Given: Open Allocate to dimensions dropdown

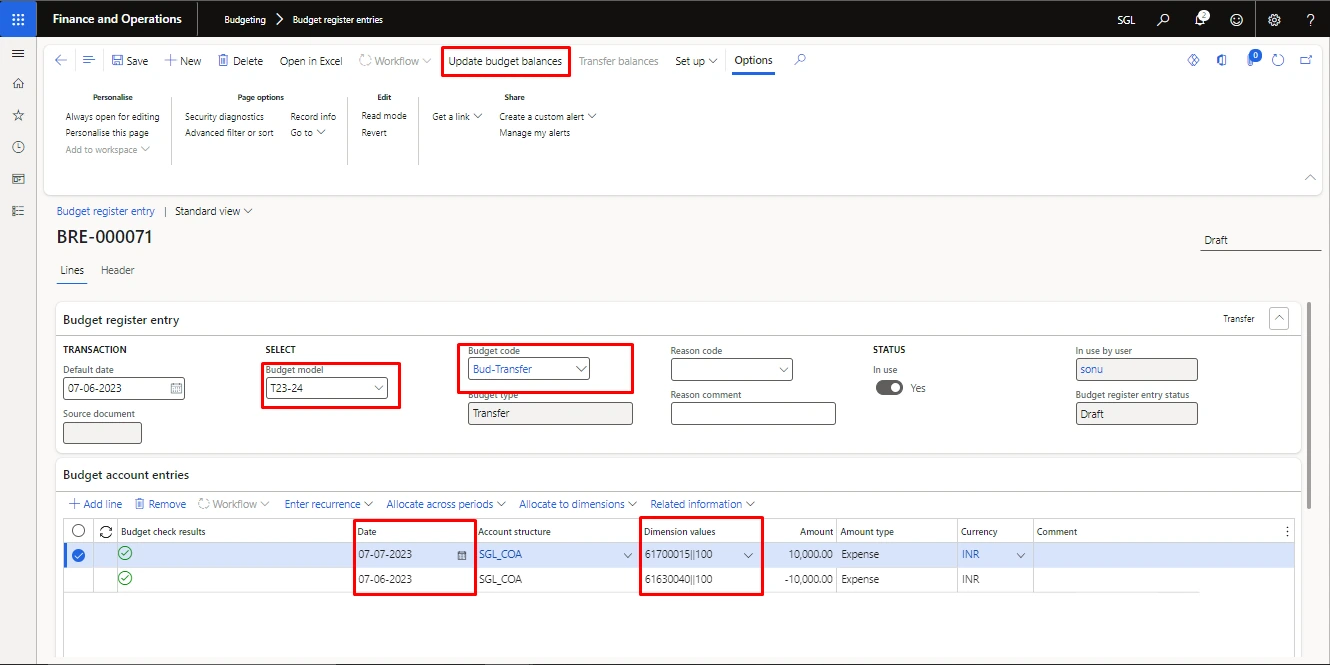Looking at the screenshot, I should pyautogui.click(x=579, y=504).
